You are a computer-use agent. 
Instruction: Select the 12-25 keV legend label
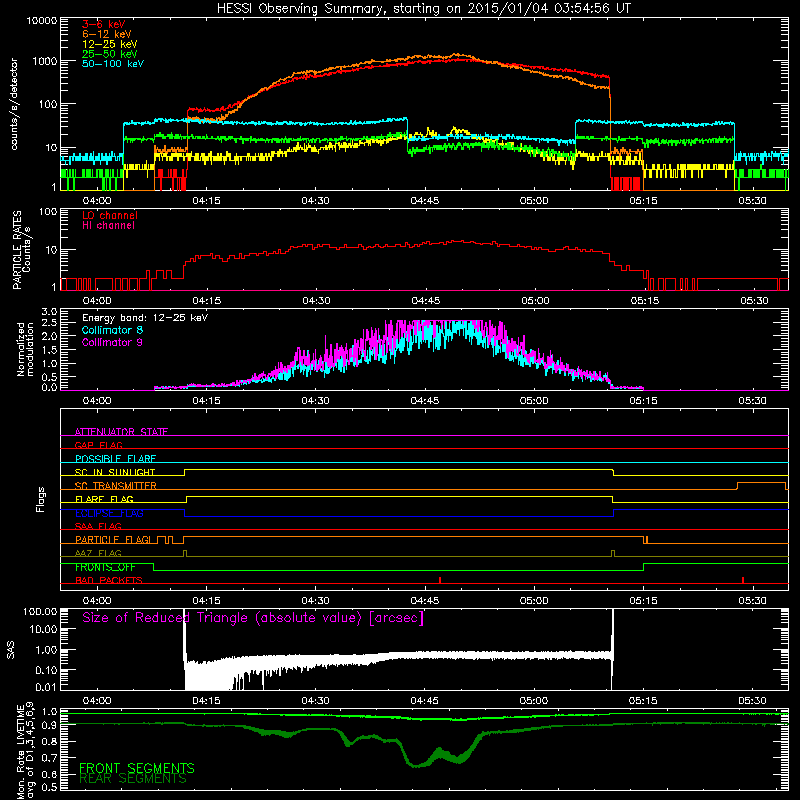(x=110, y=44)
